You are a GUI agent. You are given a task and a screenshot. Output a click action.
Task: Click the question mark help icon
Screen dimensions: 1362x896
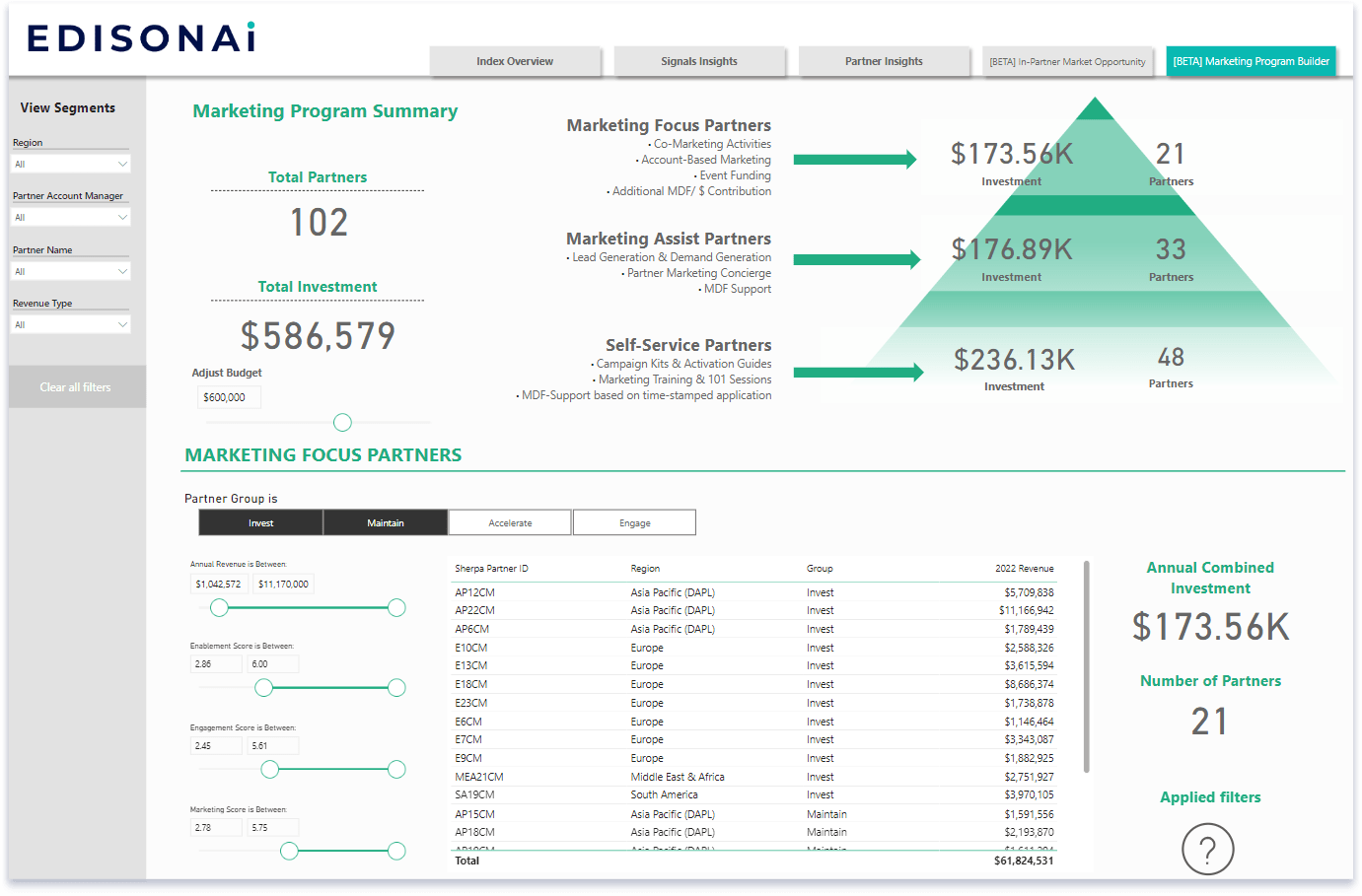point(1207,849)
